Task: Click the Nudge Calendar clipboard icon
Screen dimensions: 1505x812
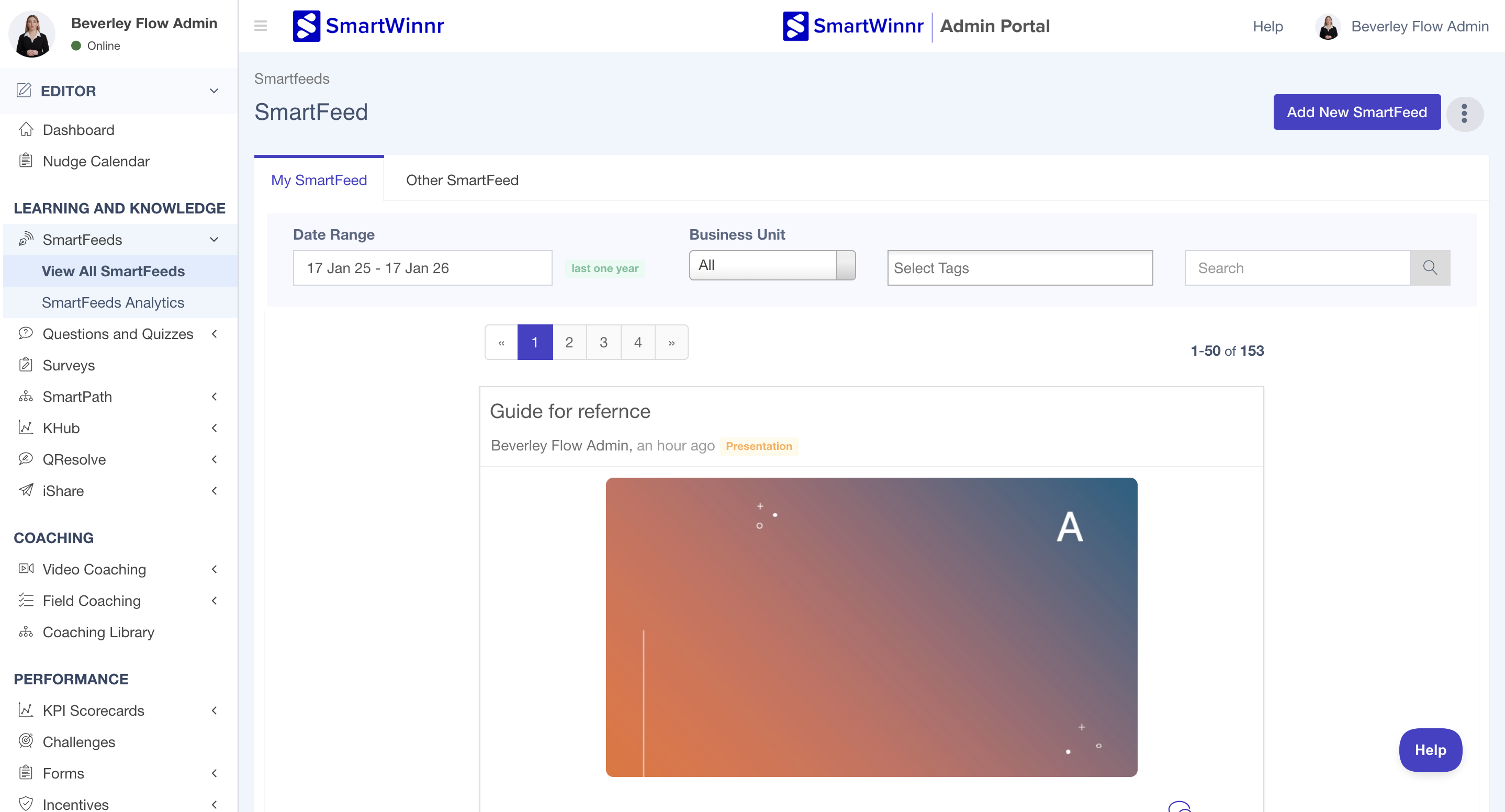Action: (26, 161)
